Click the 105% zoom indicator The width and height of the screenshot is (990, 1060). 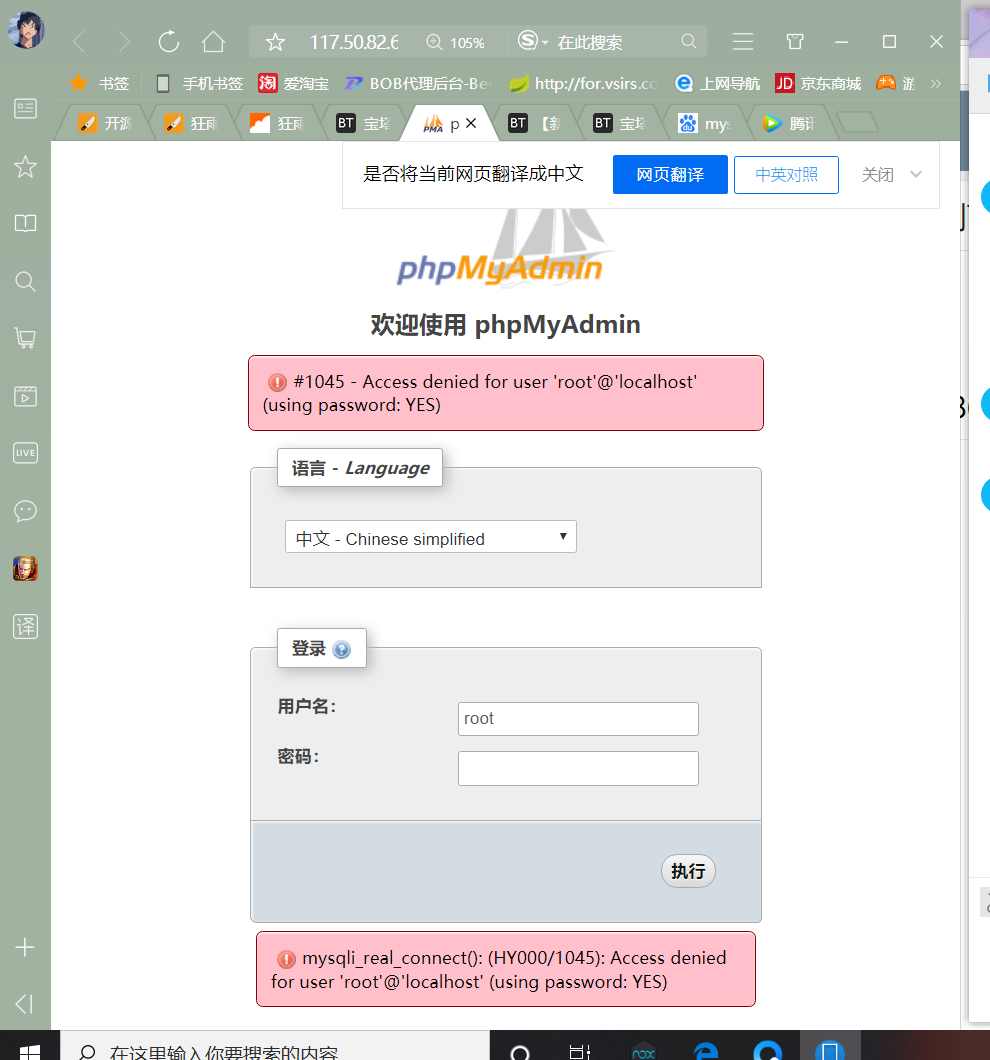click(x=456, y=43)
